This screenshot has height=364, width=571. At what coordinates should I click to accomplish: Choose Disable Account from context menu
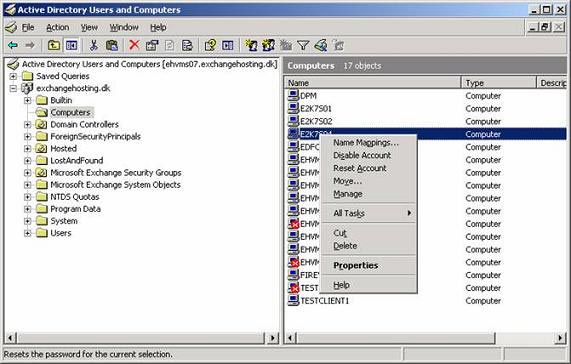pyautogui.click(x=369, y=155)
